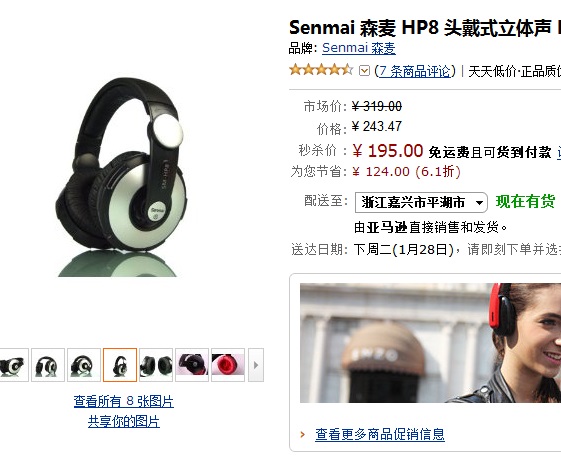Screen dimensions: 561x459
Task: Open 共享你的图片 link
Action: (124, 421)
